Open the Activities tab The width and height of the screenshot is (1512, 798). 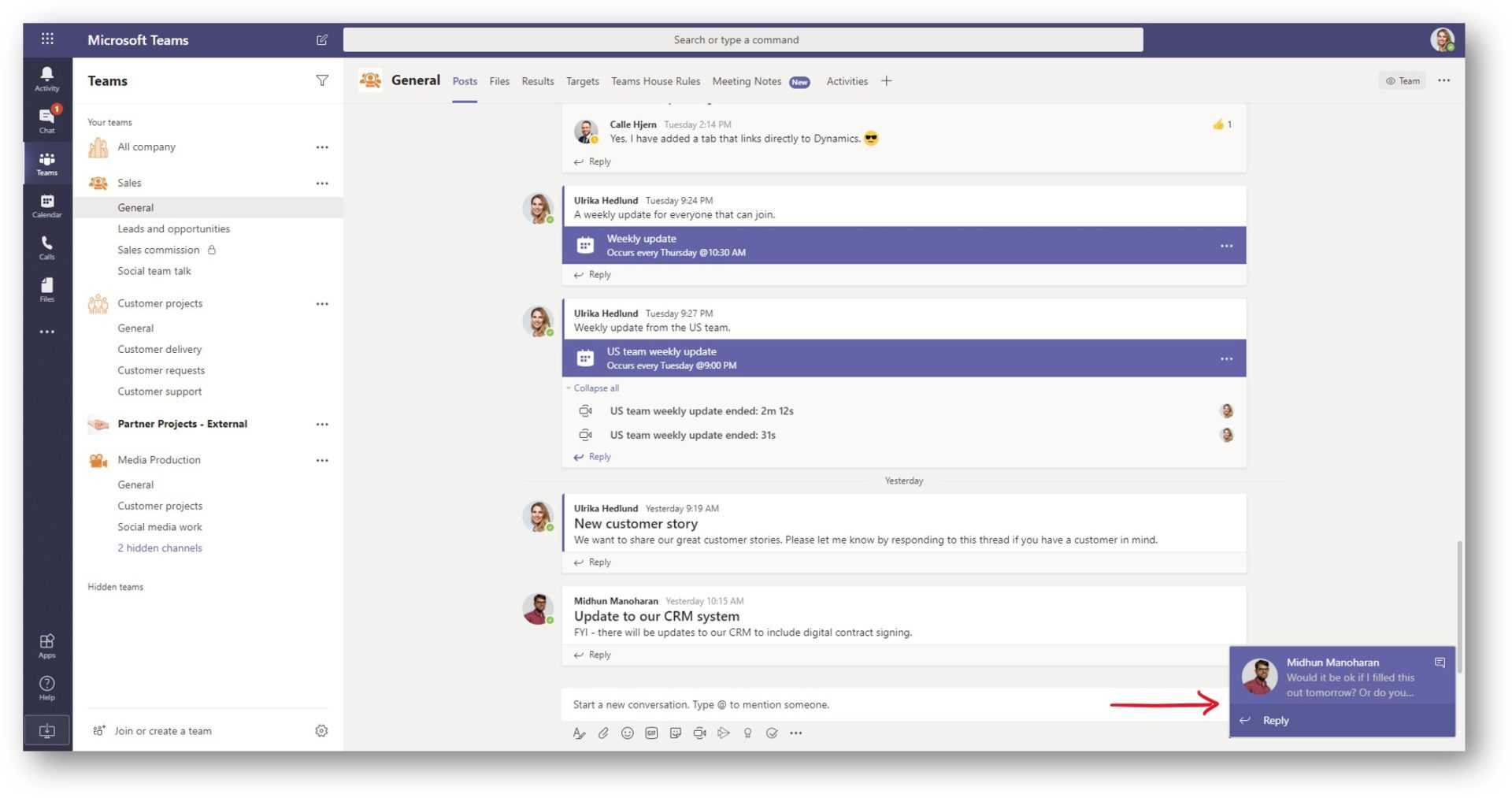(847, 81)
